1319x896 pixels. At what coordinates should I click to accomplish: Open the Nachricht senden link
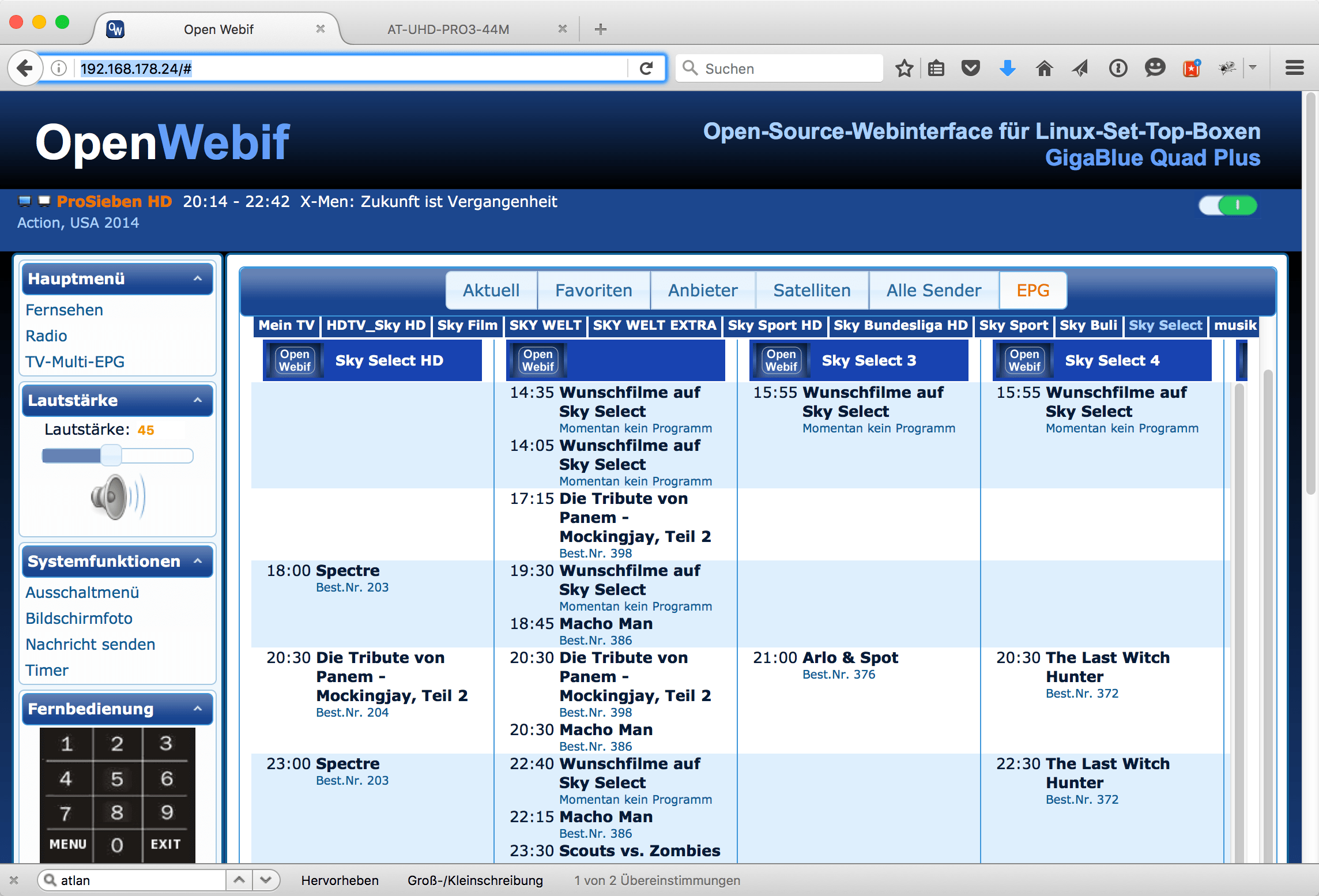pos(91,645)
